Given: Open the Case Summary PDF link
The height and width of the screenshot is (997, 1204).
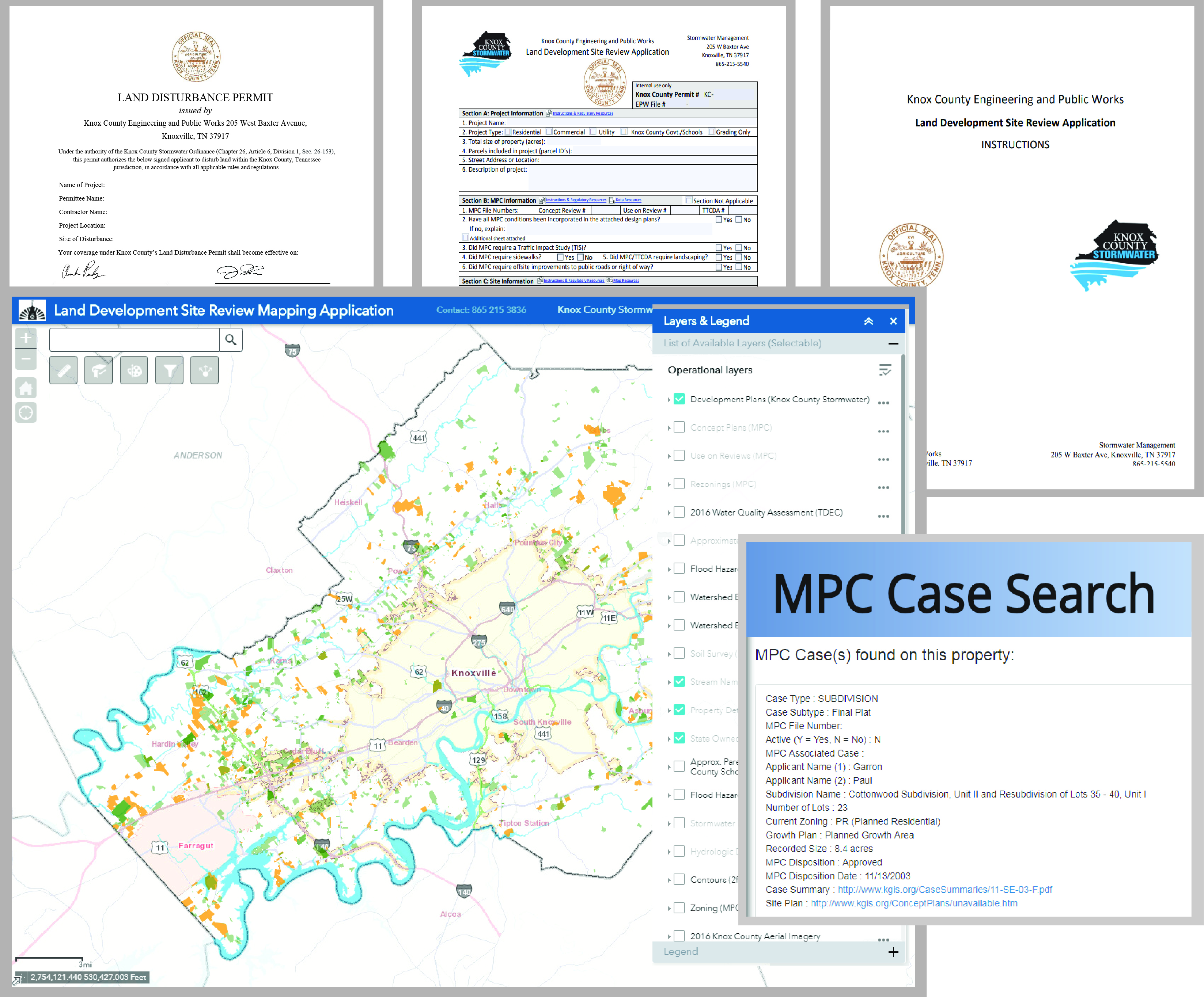Looking at the screenshot, I should pos(945,890).
